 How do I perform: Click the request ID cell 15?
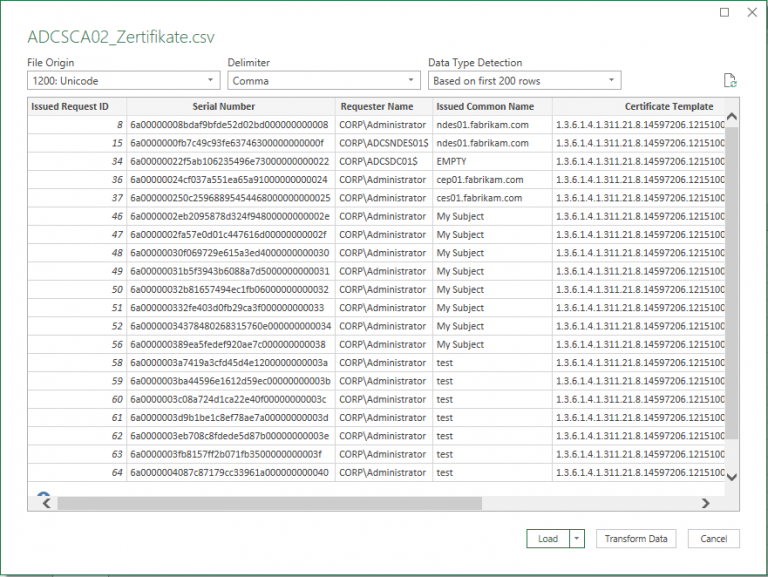(77, 143)
